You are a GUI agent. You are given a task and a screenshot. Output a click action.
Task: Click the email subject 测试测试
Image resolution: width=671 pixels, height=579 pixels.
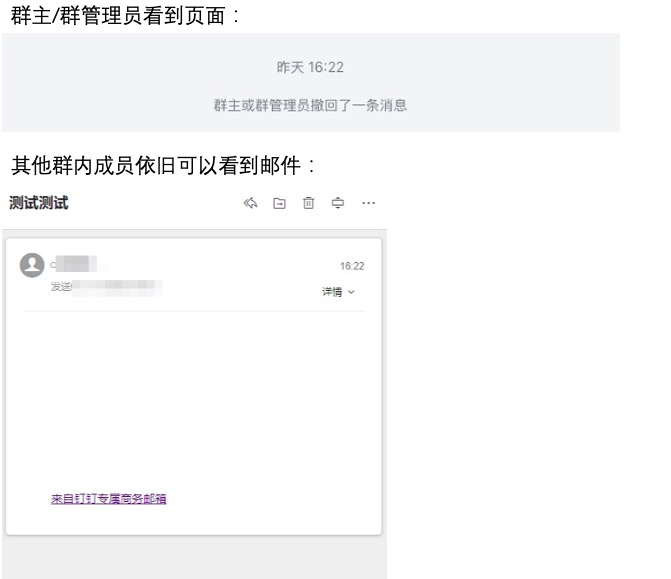click(x=39, y=203)
